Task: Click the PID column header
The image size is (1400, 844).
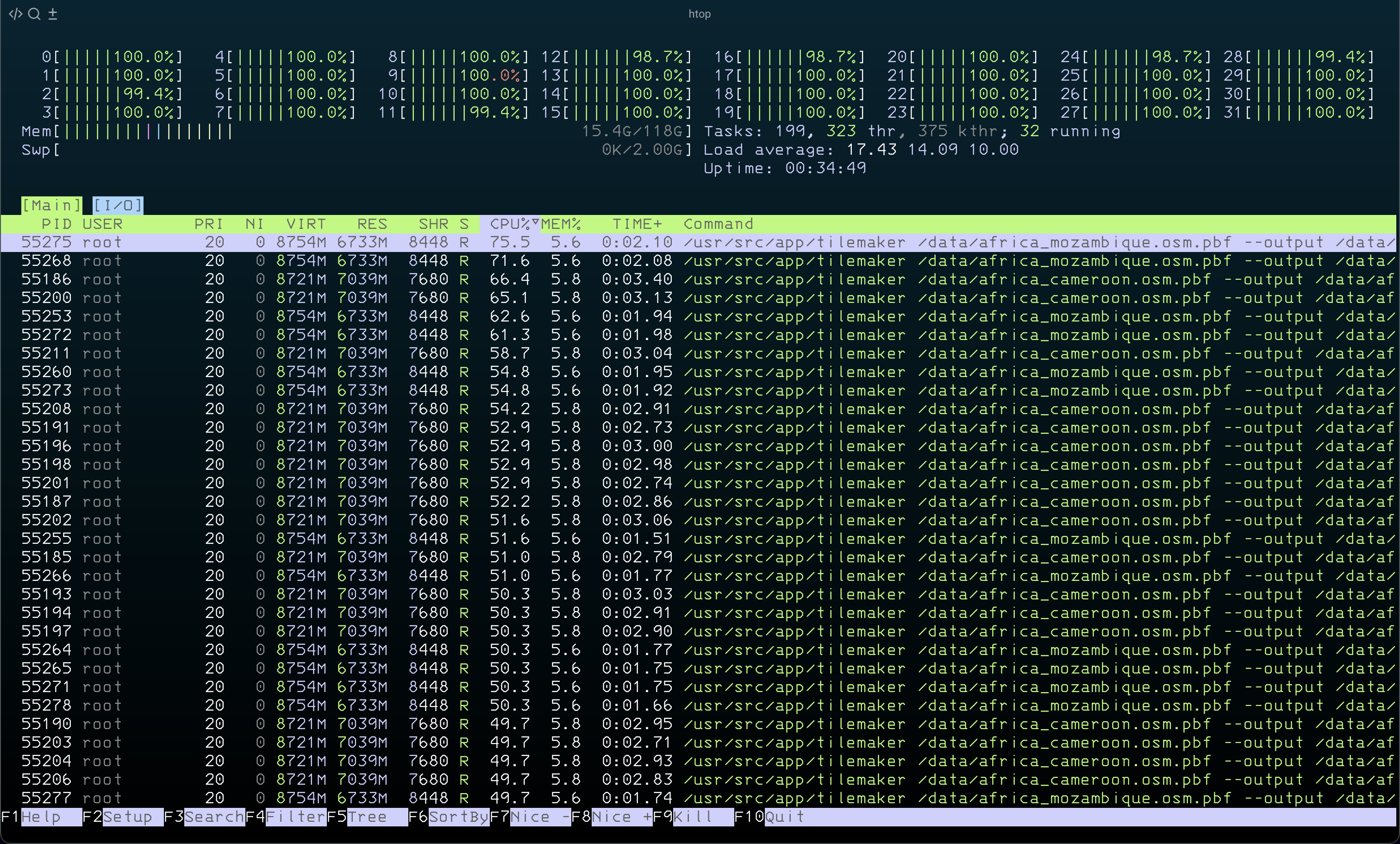Action: pos(56,224)
